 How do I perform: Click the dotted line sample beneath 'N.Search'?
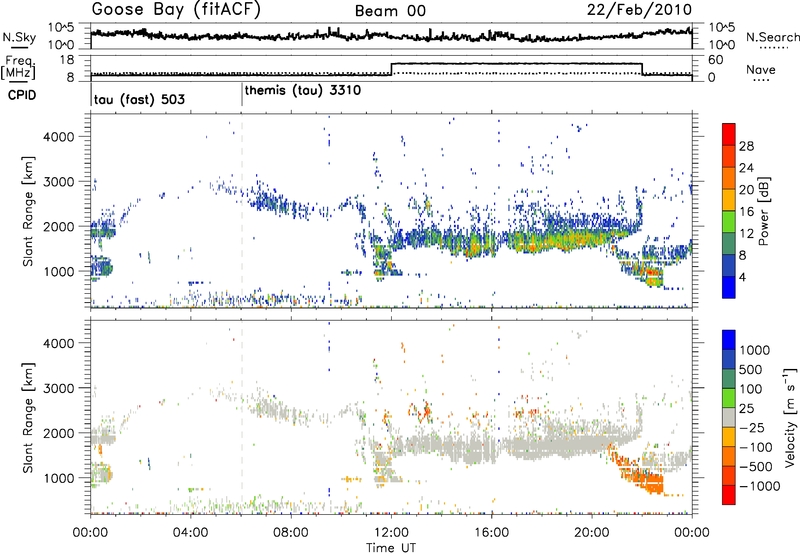click(773, 48)
